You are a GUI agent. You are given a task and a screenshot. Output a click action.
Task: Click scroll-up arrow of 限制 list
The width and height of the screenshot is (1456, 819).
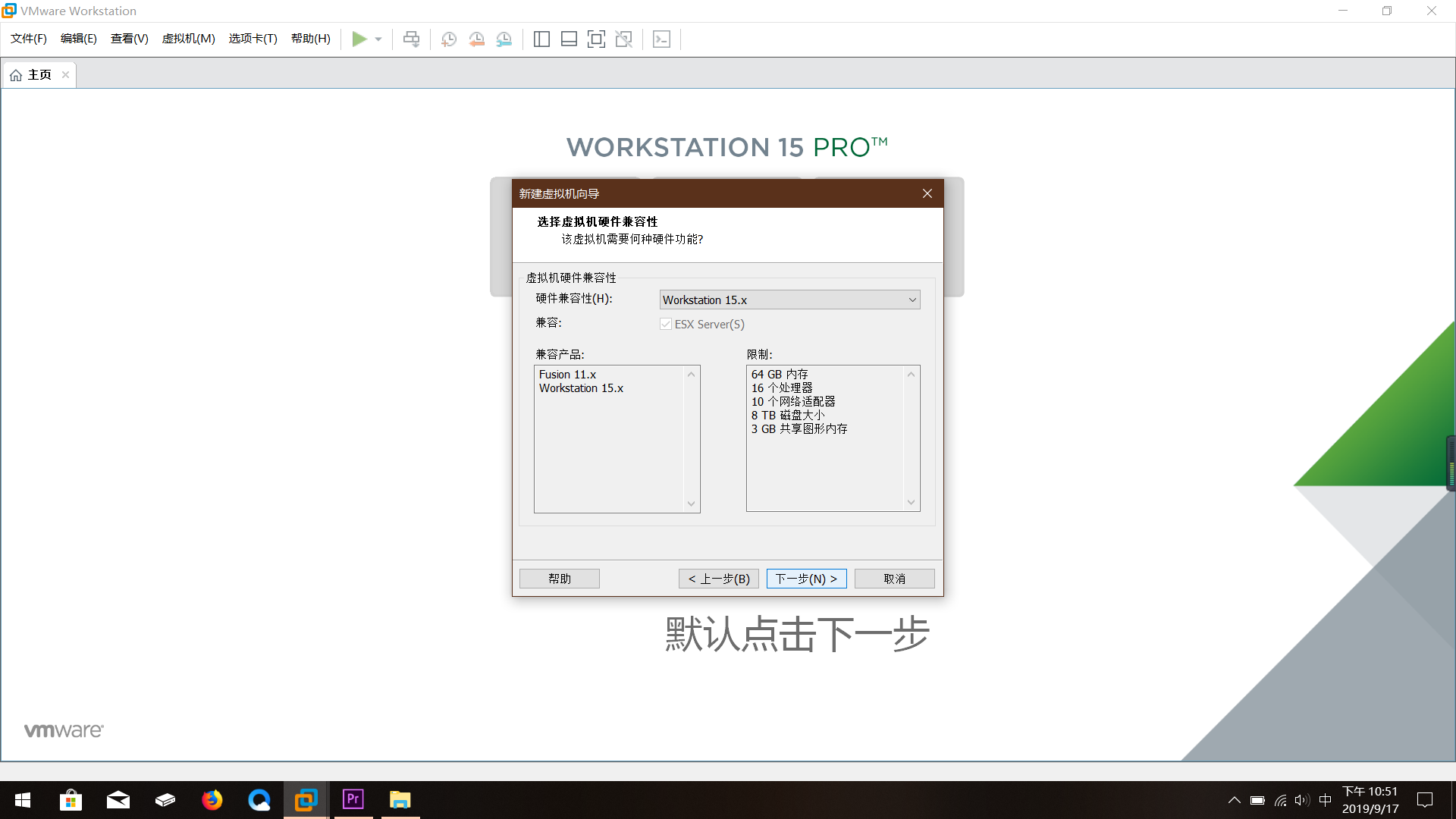pyautogui.click(x=911, y=374)
